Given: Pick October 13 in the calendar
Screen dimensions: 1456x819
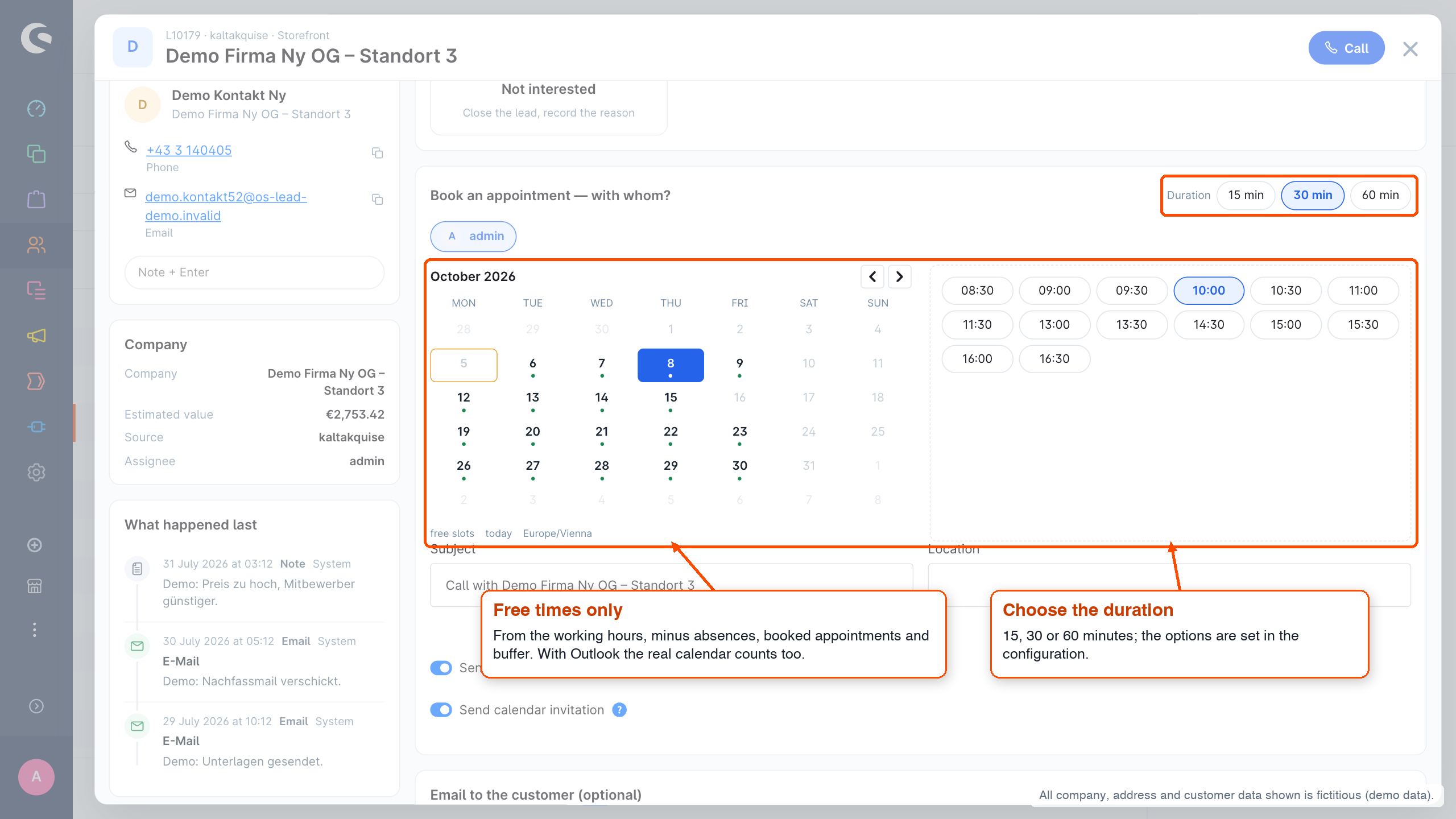Looking at the screenshot, I should click(532, 399).
